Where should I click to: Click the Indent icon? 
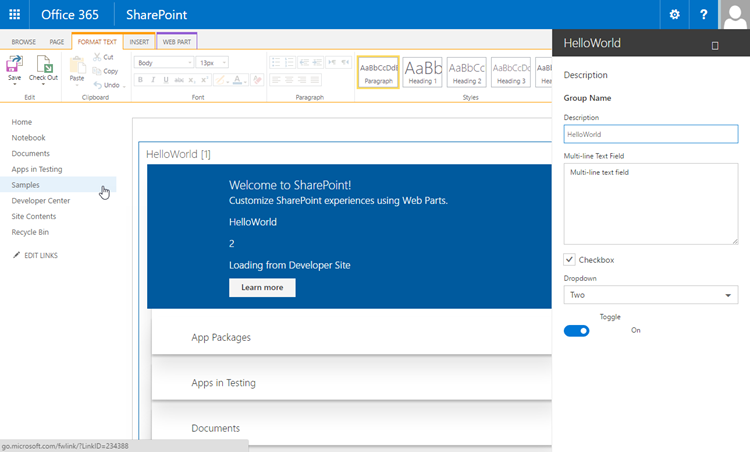tap(317, 62)
